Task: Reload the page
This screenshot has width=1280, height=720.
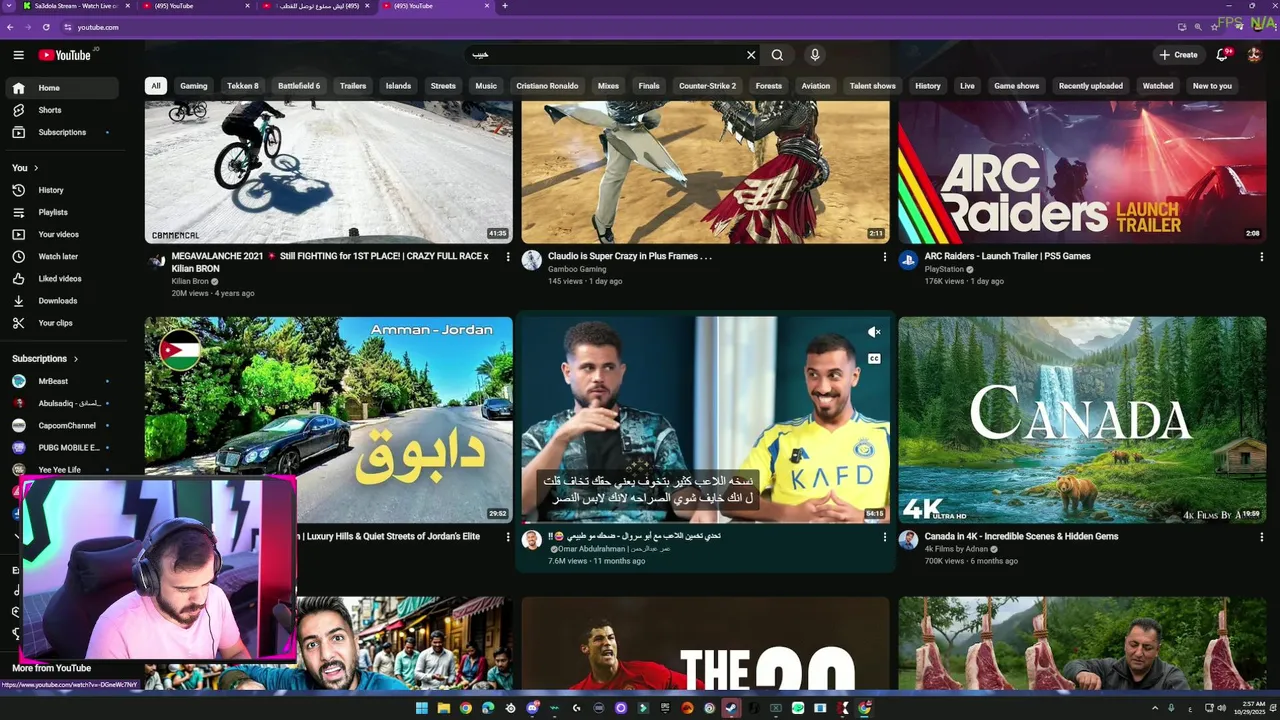Action: [x=46, y=27]
